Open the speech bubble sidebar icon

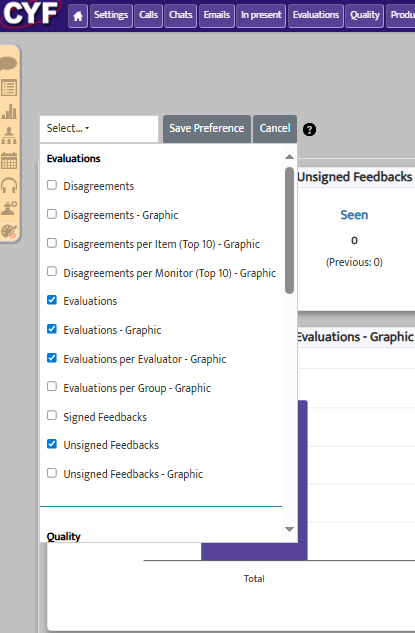pos(8,64)
